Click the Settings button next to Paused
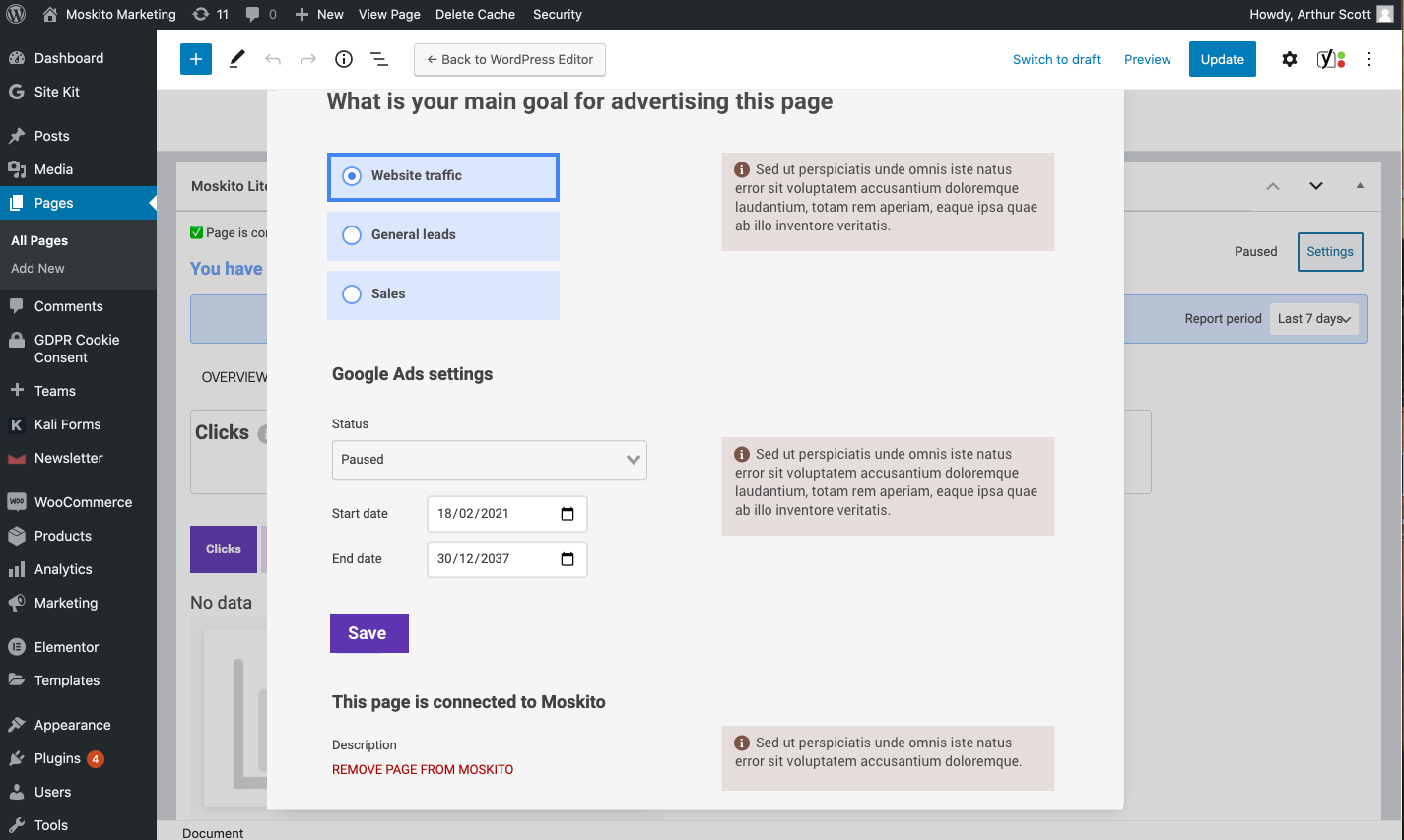1404x840 pixels. (1330, 251)
